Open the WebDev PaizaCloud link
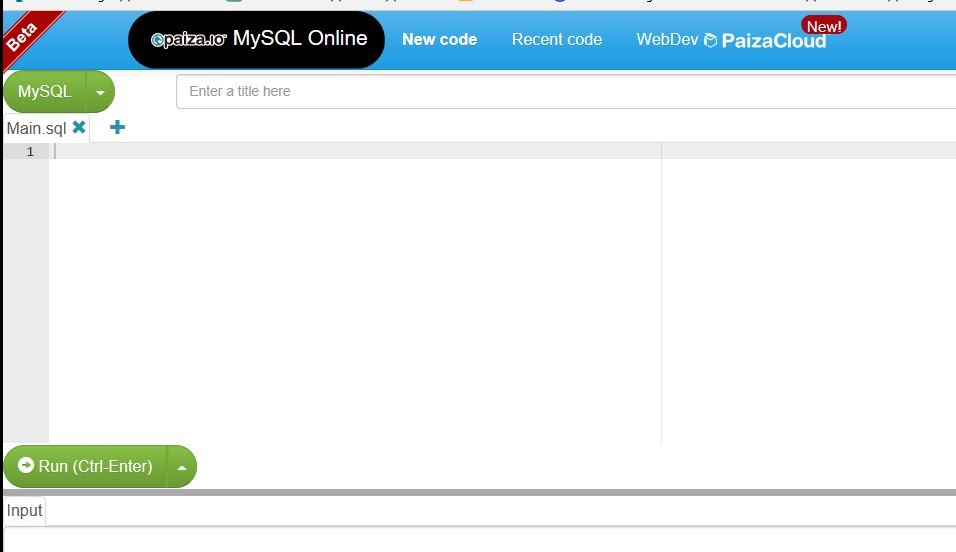This screenshot has height=552, width=956. [x=731, y=40]
